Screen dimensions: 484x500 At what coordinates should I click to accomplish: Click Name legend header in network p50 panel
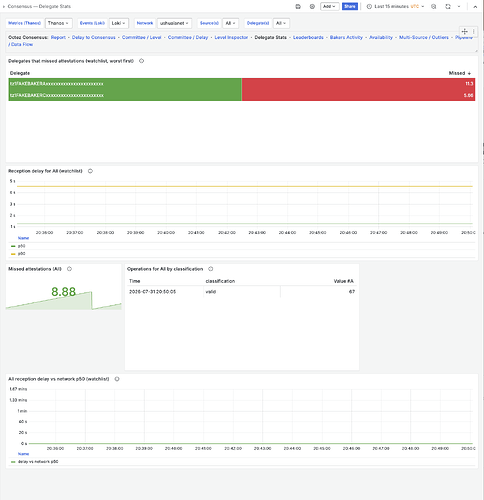(x=23, y=454)
